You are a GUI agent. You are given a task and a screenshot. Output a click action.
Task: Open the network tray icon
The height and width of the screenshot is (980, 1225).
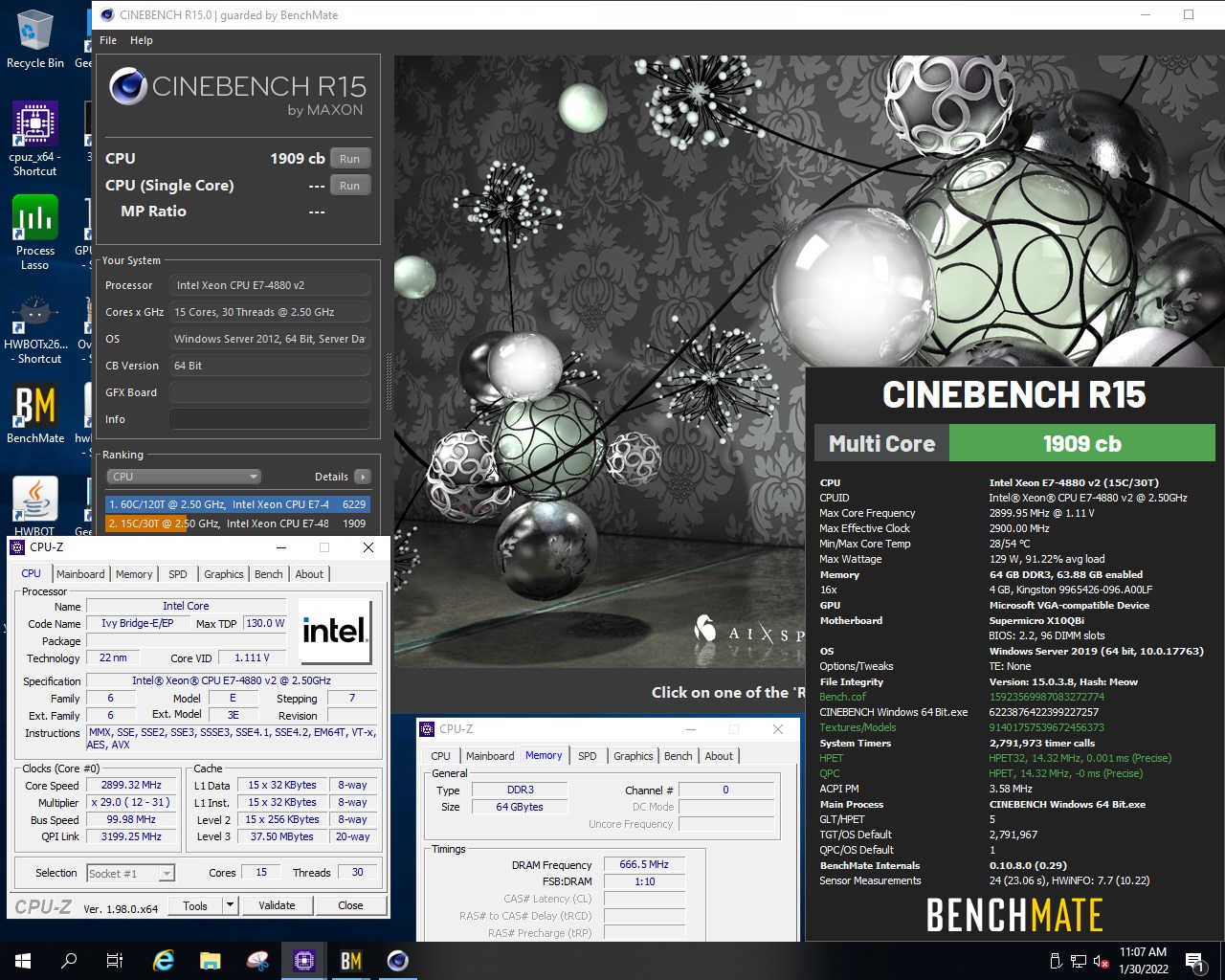pyautogui.click(x=1079, y=961)
